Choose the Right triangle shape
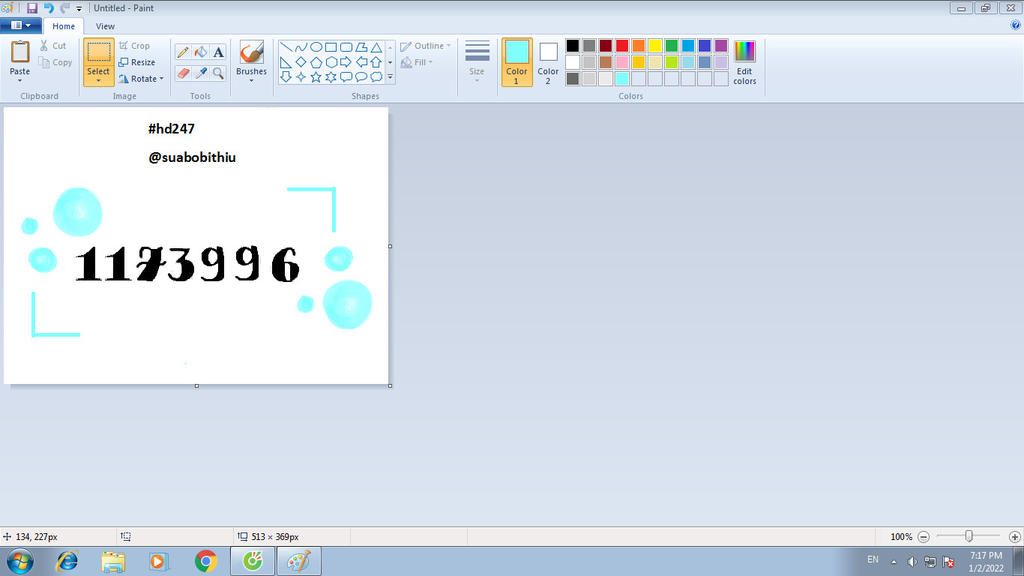 click(286, 62)
